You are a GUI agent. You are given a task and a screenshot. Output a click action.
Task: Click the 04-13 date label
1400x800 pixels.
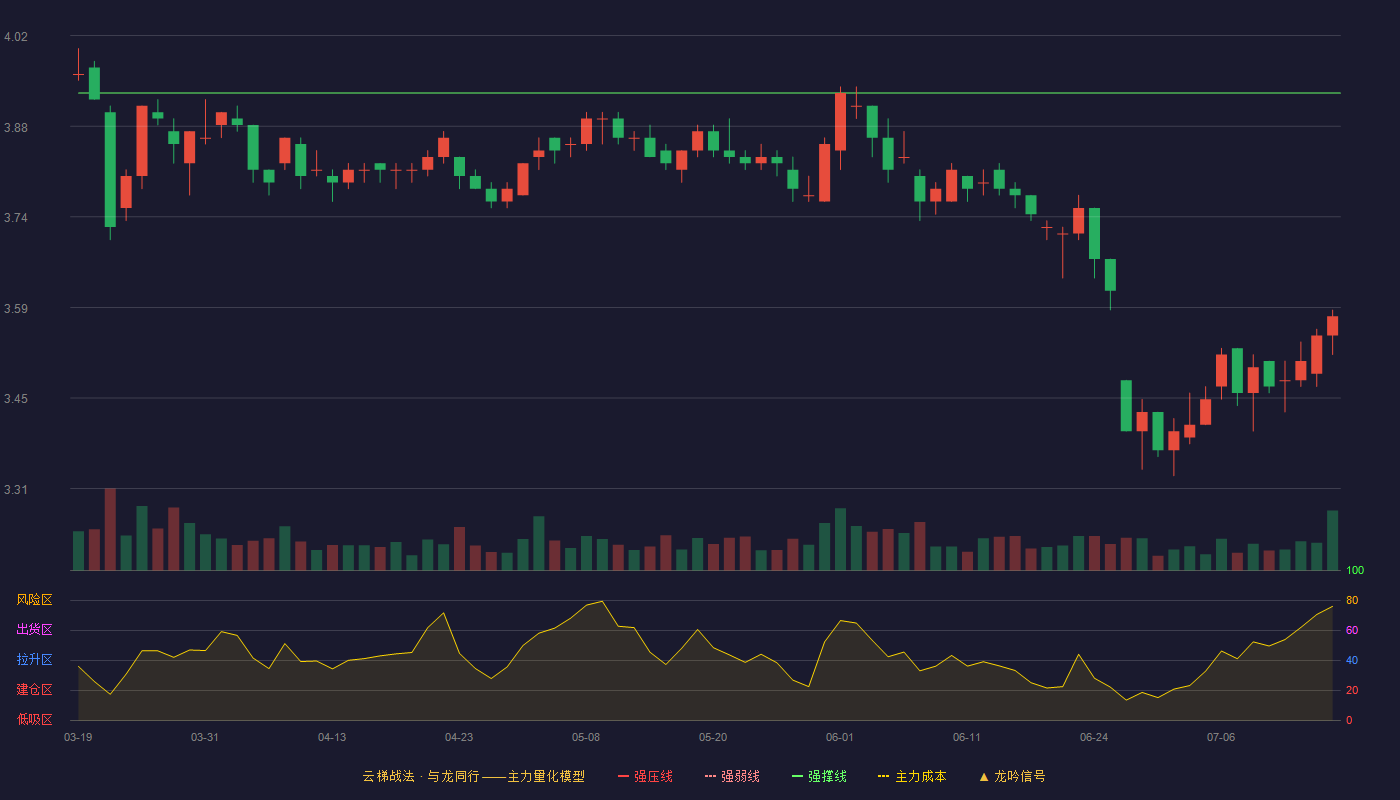[x=332, y=737]
